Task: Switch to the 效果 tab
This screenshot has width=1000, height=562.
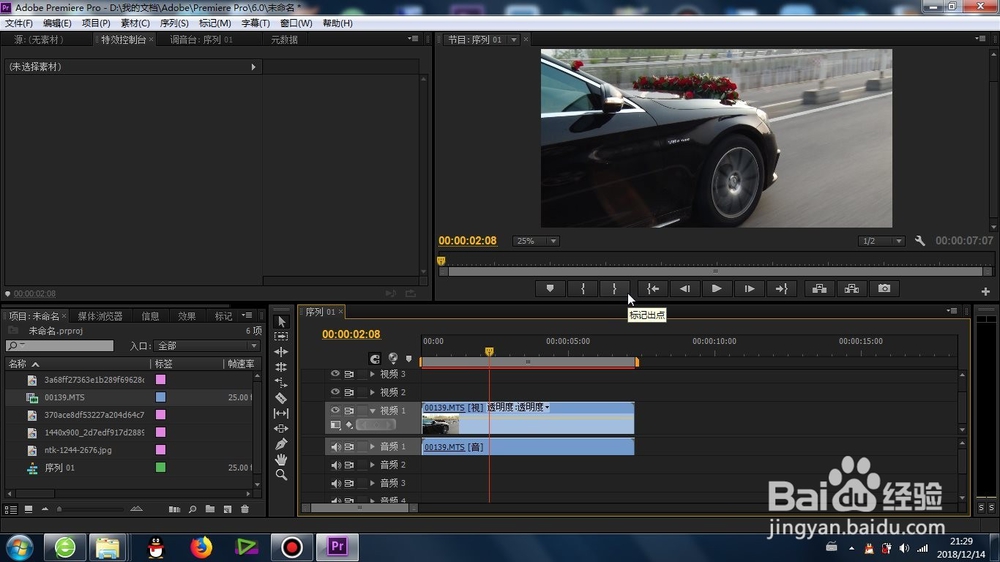Action: [186, 316]
